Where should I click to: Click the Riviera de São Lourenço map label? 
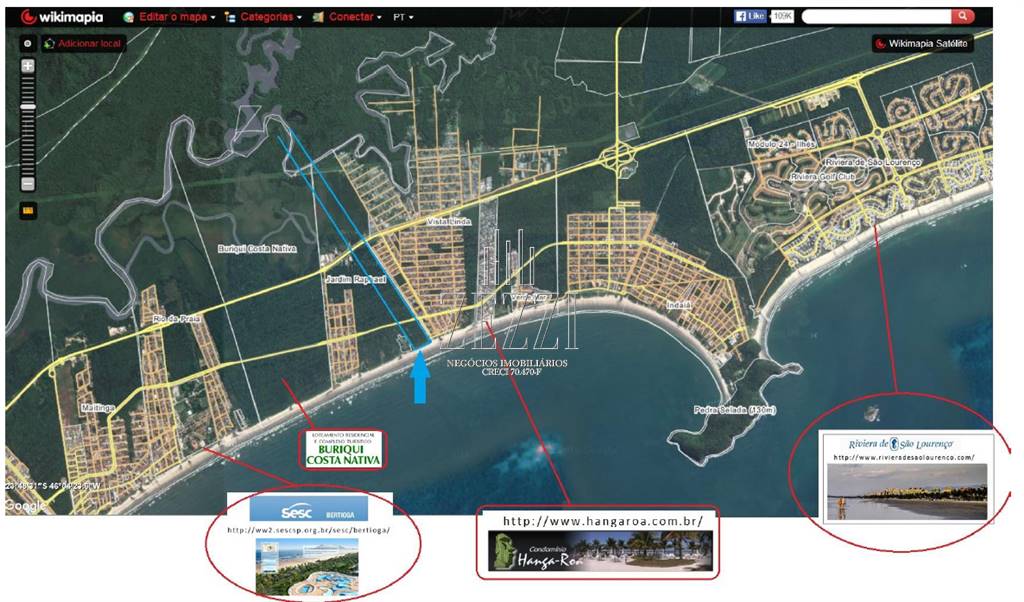865,162
